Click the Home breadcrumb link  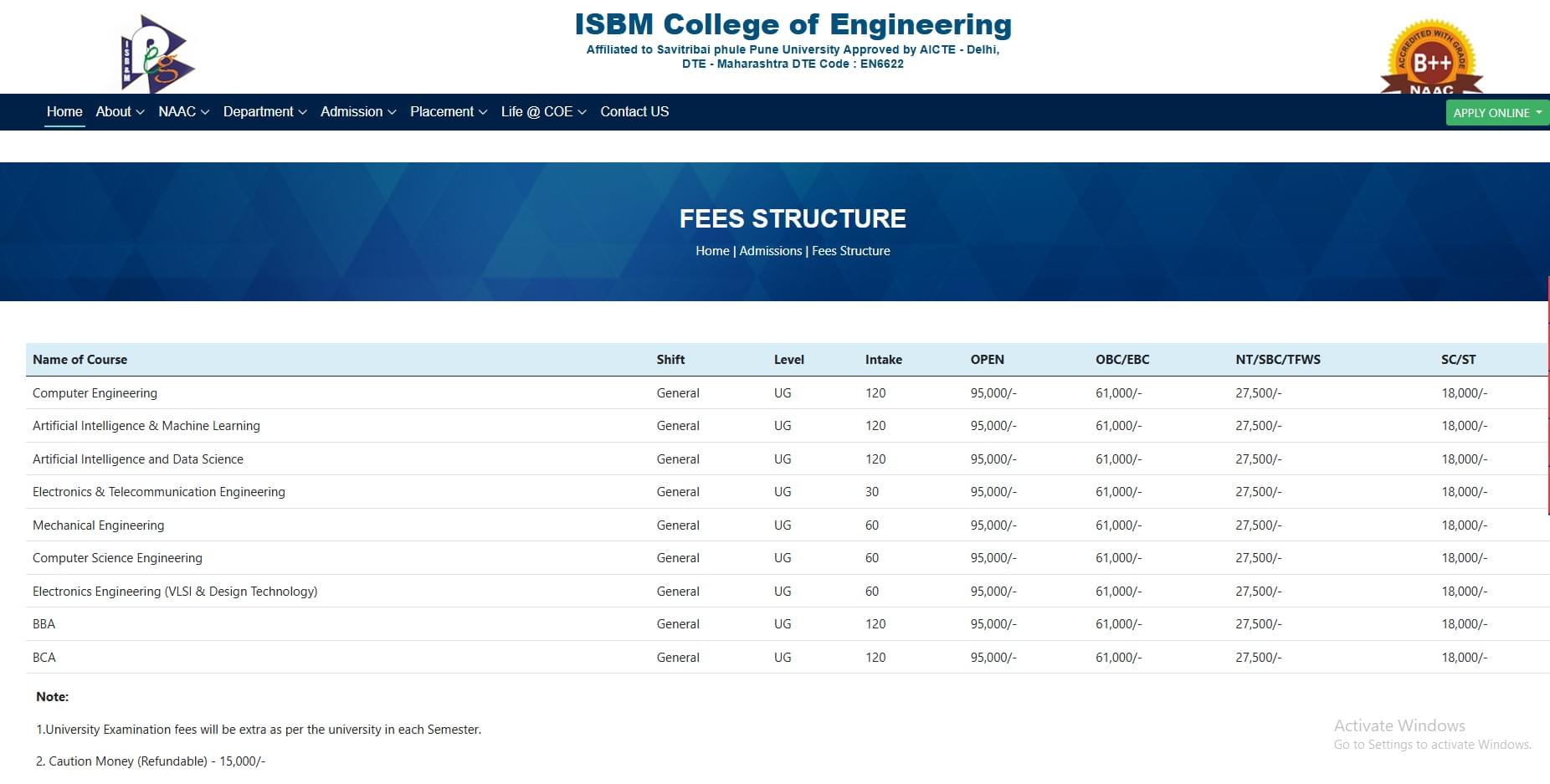[x=712, y=251]
